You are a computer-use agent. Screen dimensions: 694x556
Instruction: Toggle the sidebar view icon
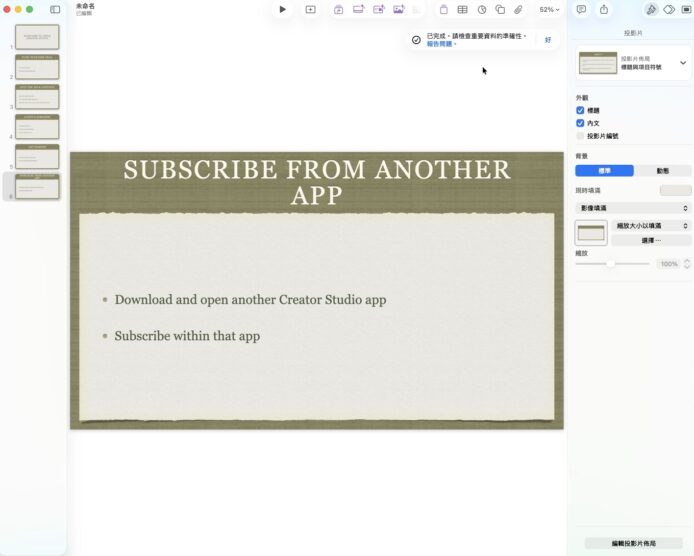point(55,9)
